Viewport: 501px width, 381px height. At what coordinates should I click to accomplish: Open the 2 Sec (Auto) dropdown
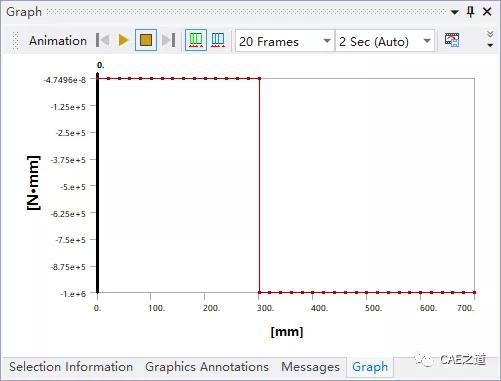[x=385, y=41]
